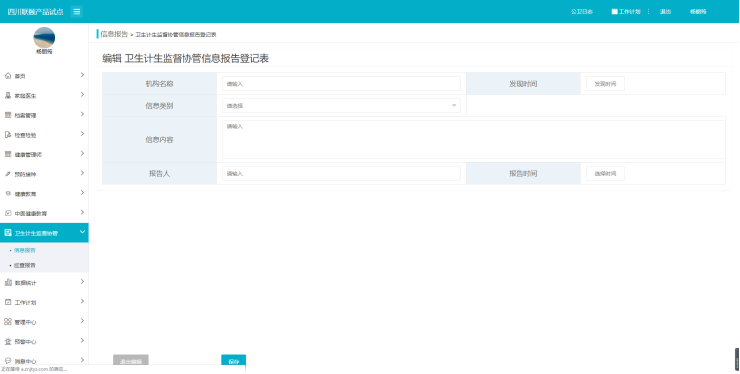This screenshot has height=374, width=740.
Task: Click the 家庭医生 sidebar icon
Action: tap(8, 95)
